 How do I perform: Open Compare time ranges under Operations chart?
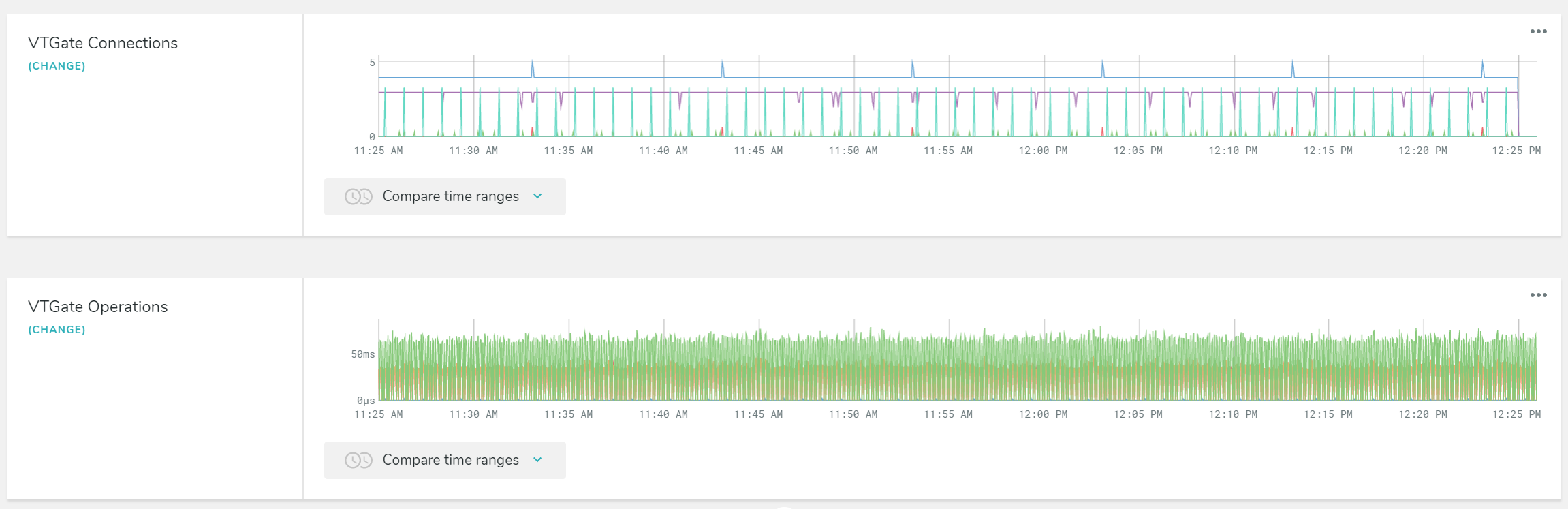445,461
